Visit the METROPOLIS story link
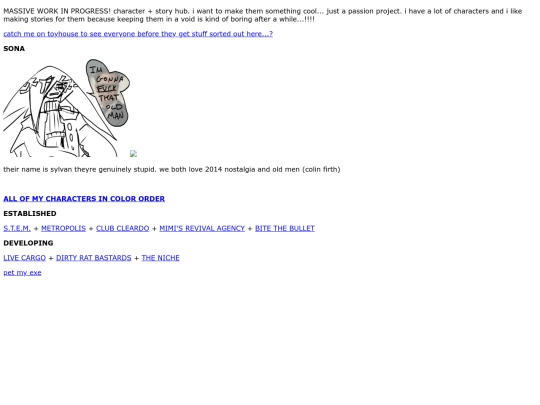Image resolution: width=540 pixels, height=405 pixels. 63,228
